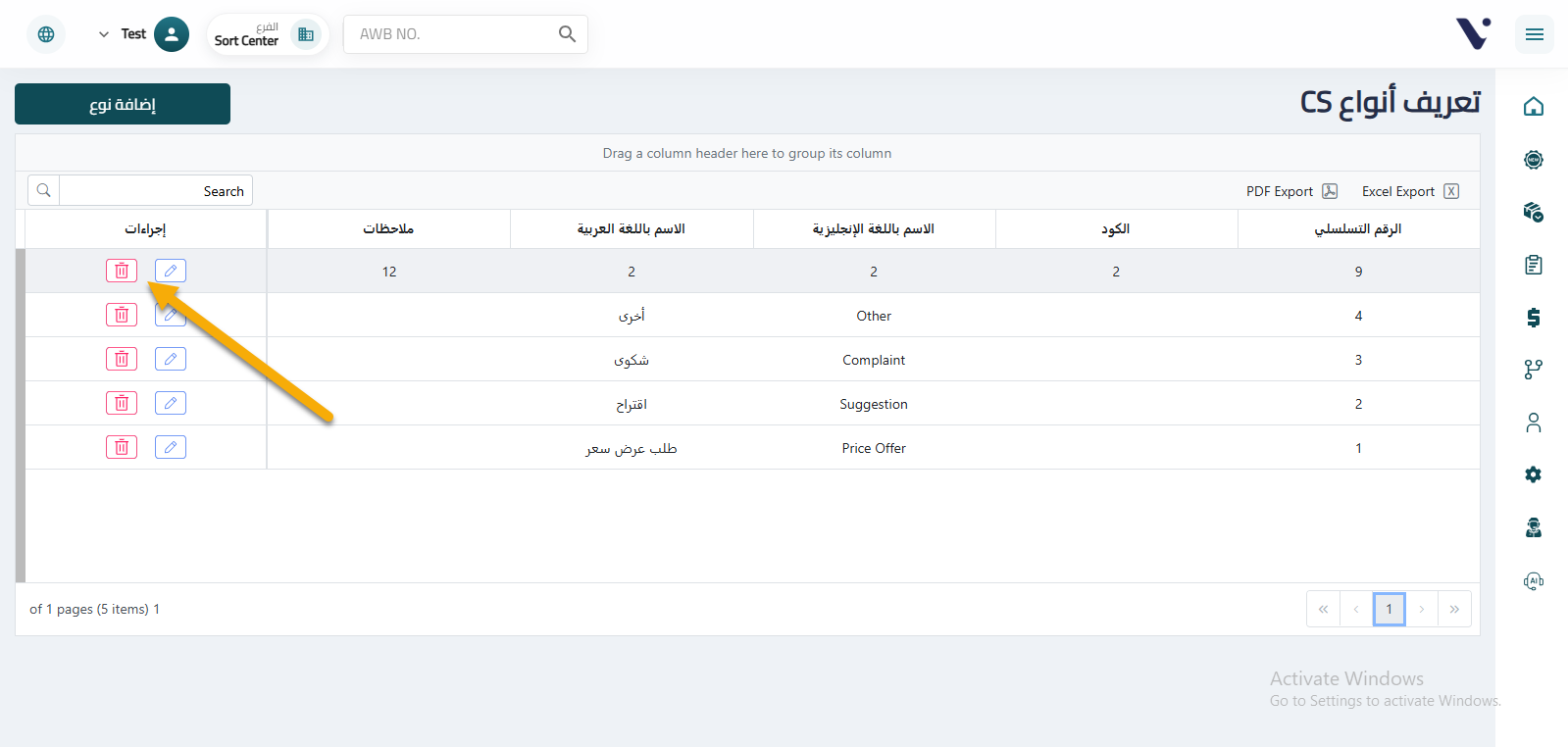Go to the previous page
The width and height of the screenshot is (1568, 747).
point(1356,609)
